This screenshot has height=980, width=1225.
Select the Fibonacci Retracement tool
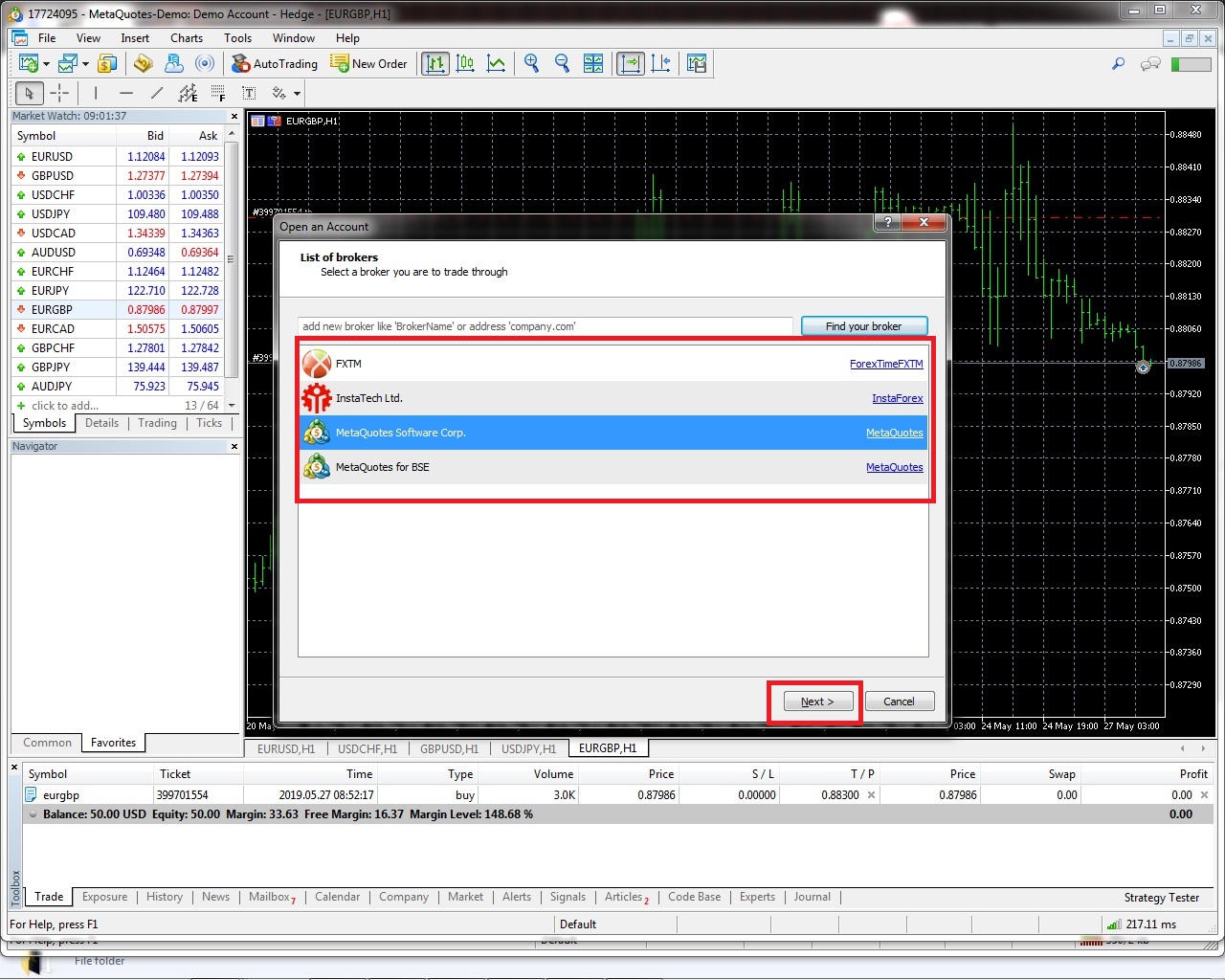218,93
